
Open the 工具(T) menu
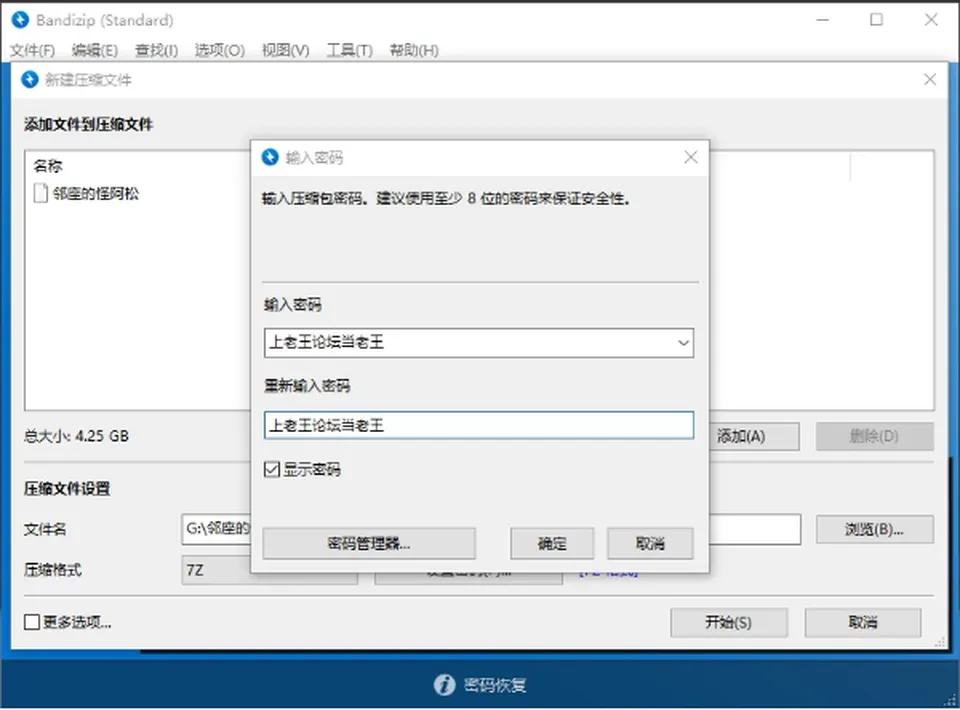click(x=350, y=50)
